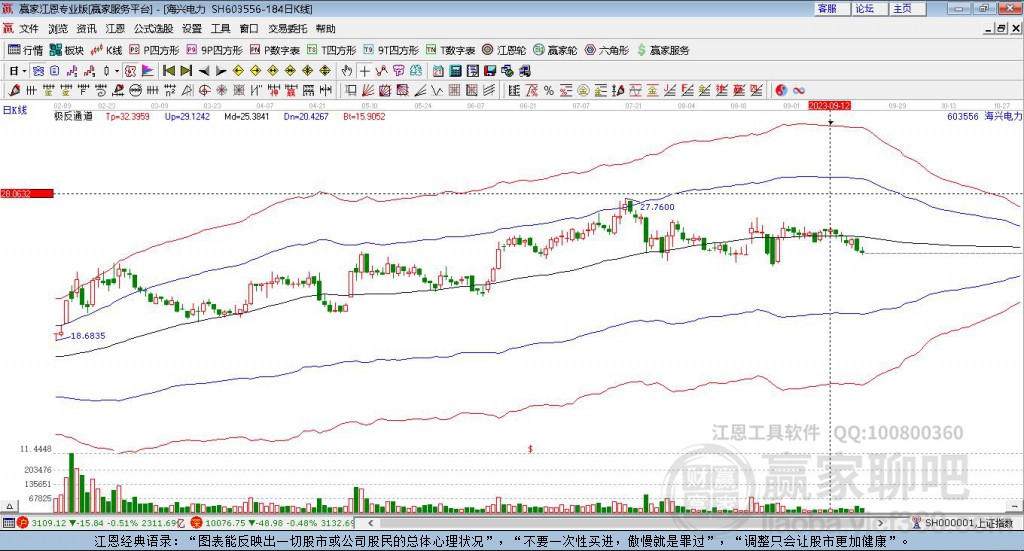Click the red-blue yin-yang icon

[x=780, y=91]
